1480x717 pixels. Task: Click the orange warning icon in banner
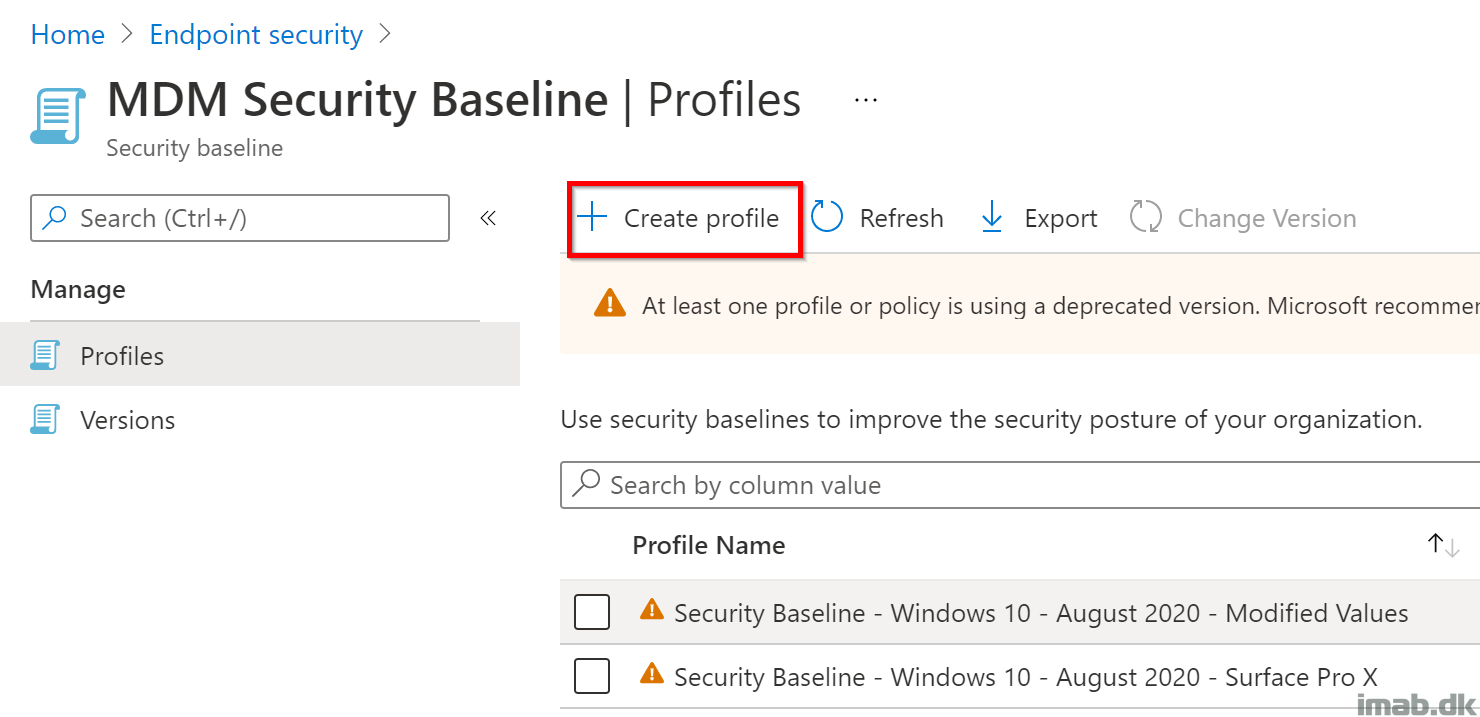[609, 304]
